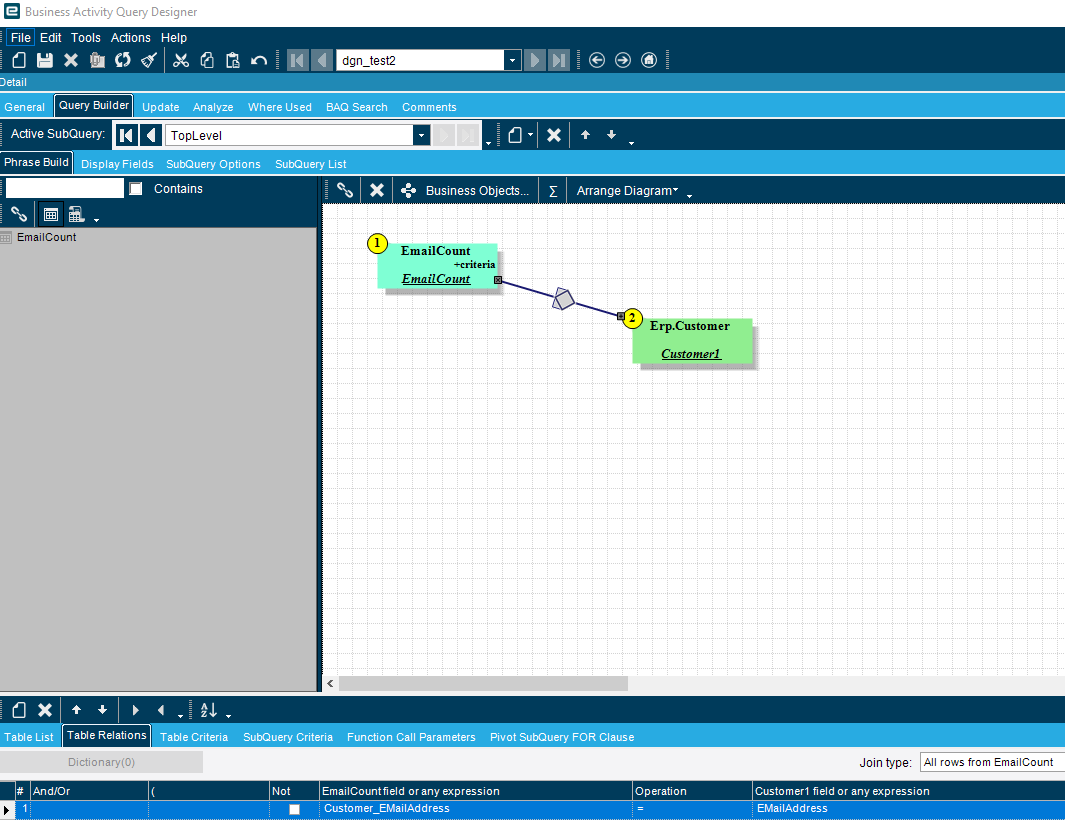Click the Home circular icon
This screenshot has width=1065, height=840.
tap(649, 60)
